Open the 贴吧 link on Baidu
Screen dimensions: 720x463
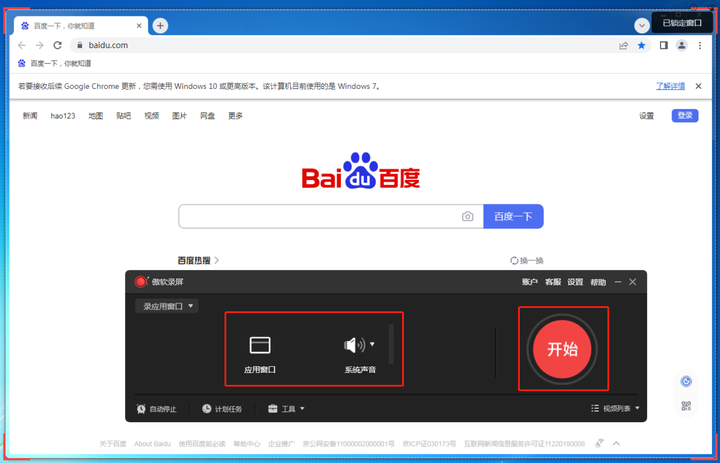124,116
